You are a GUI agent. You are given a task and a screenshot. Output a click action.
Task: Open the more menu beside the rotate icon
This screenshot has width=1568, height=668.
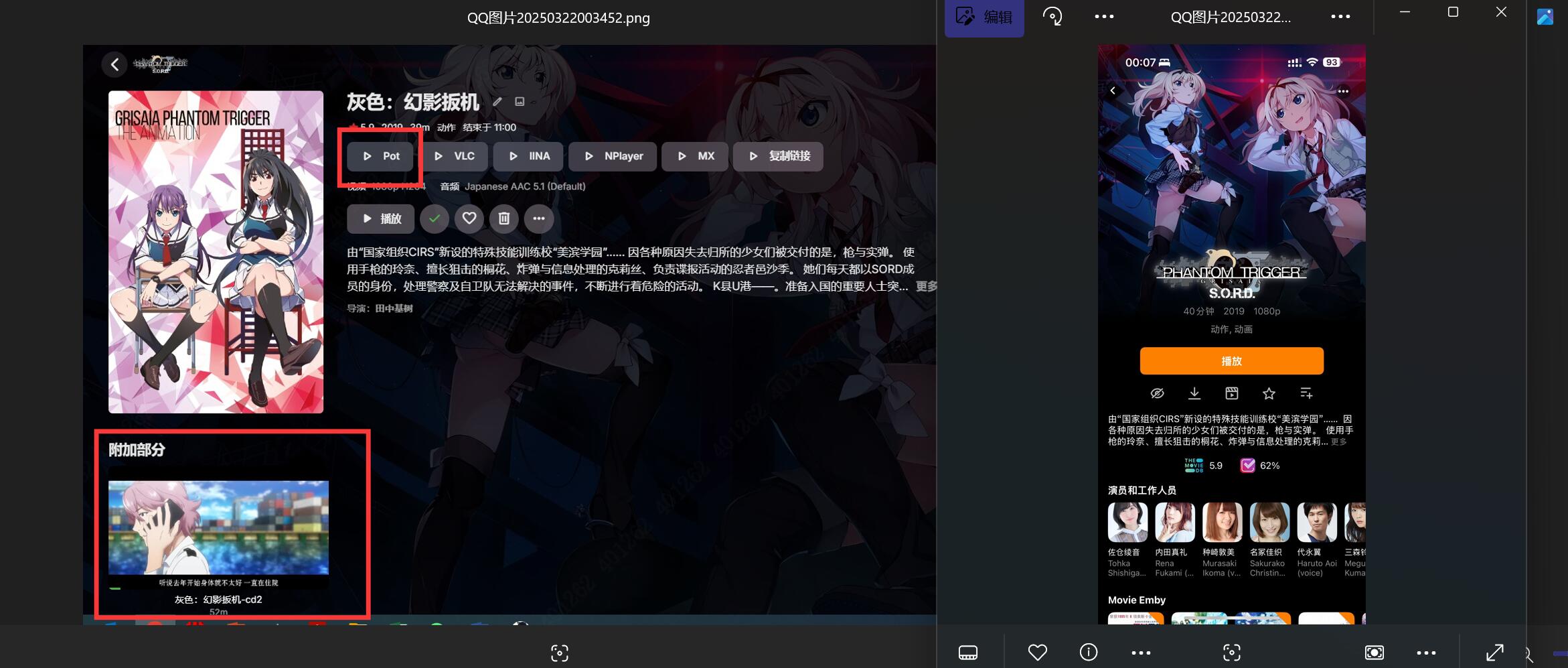(1104, 17)
